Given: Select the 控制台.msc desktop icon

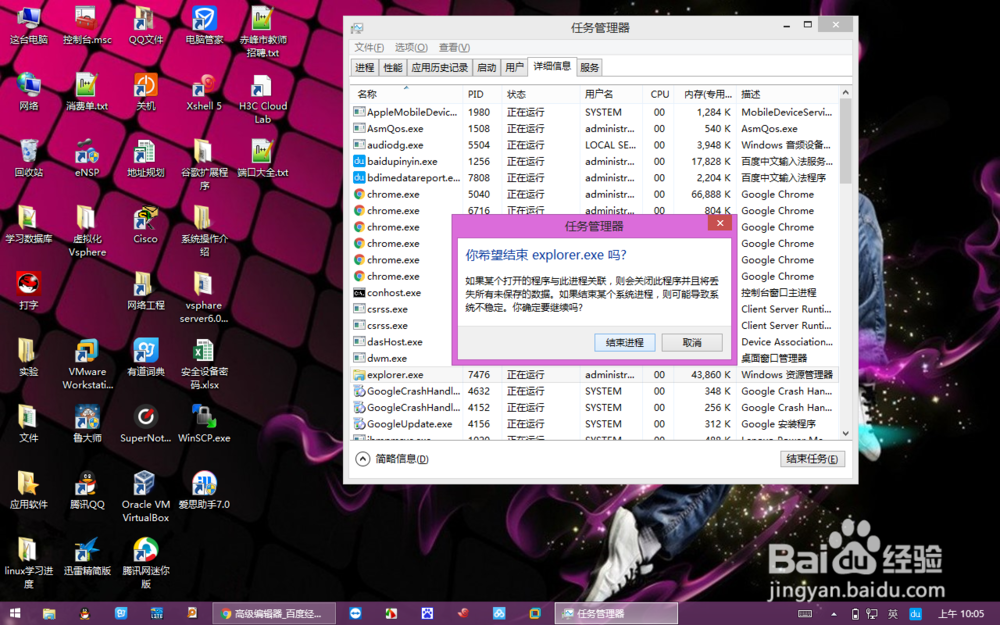Looking at the screenshot, I should [x=87, y=26].
